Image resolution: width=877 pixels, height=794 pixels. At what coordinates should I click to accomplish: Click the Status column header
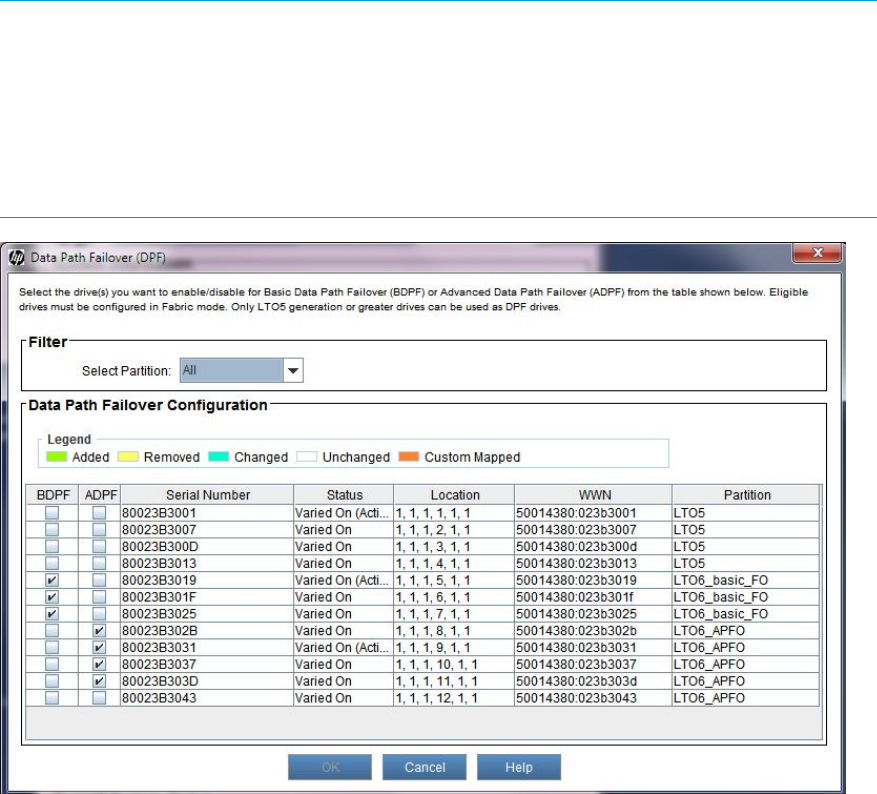click(x=343, y=494)
